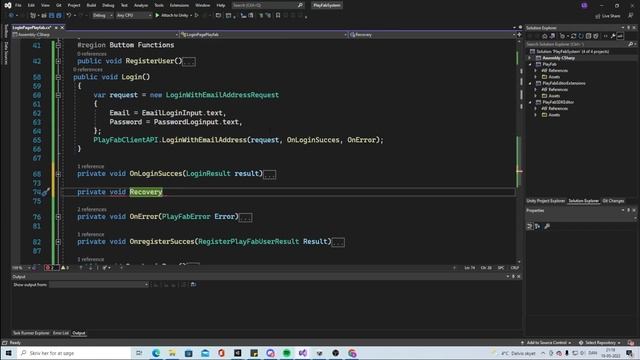
Task: Click the editor warning count indicator
Action: 65,268
